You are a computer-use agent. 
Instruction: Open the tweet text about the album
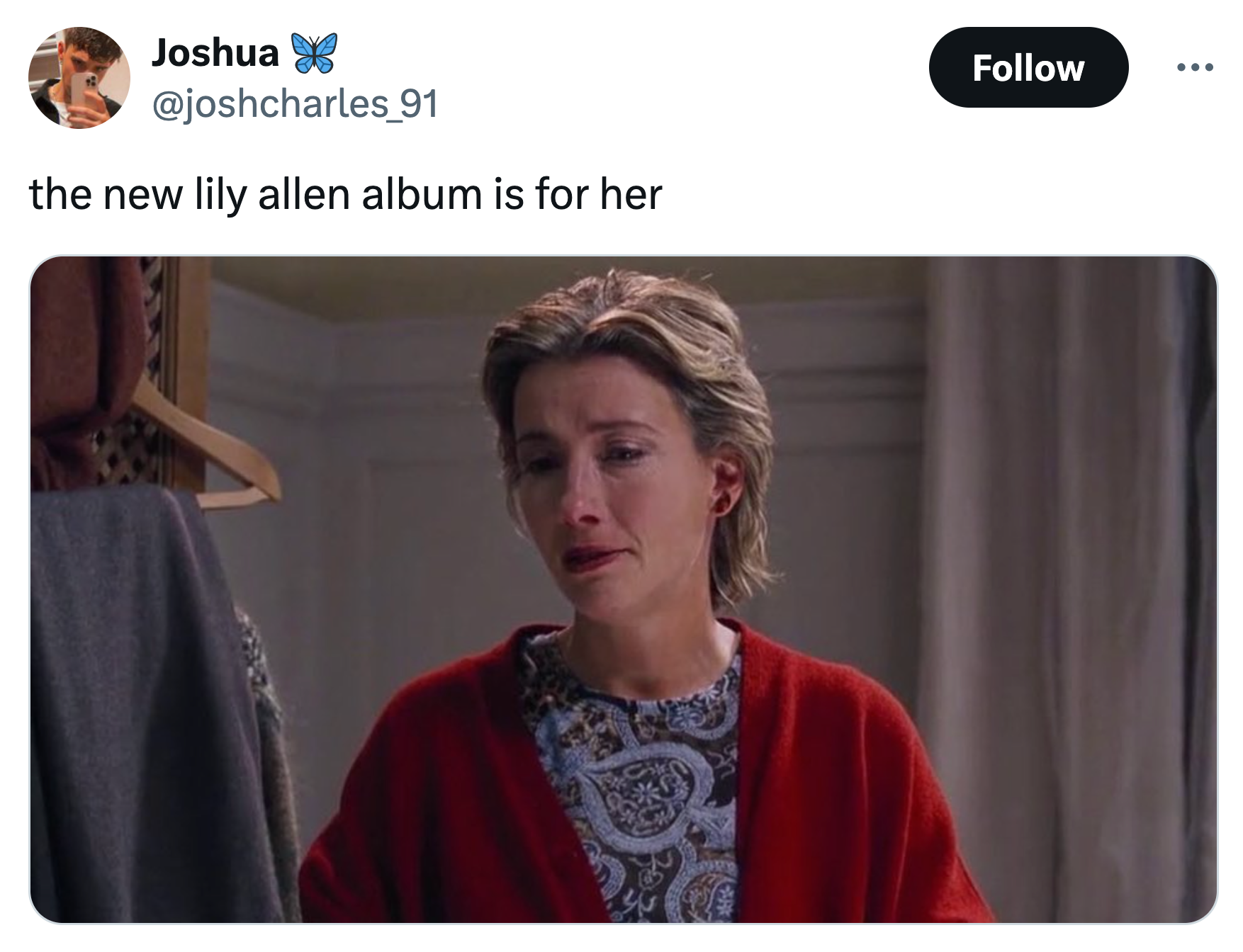tap(345, 195)
